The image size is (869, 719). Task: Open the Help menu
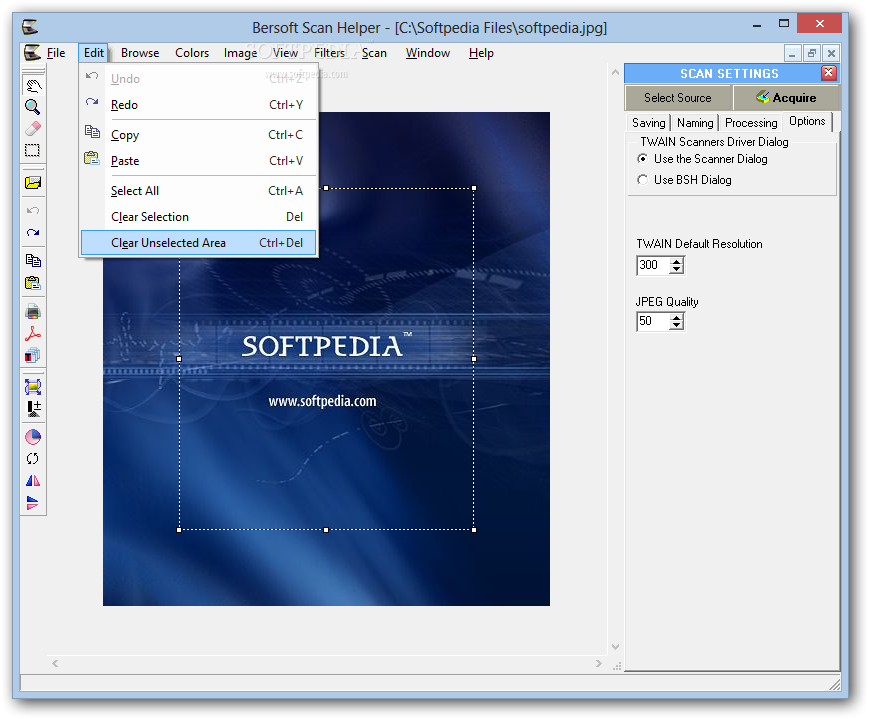pos(481,53)
